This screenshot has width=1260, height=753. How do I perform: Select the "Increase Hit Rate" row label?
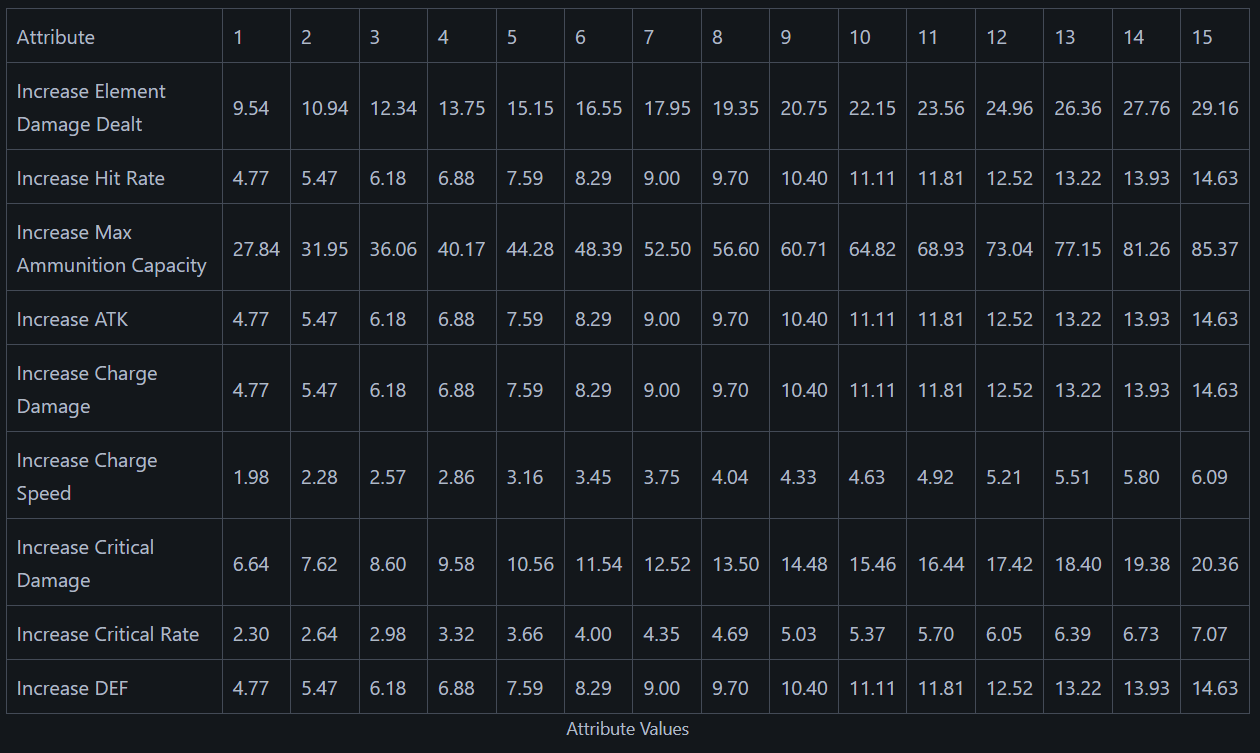(x=91, y=178)
